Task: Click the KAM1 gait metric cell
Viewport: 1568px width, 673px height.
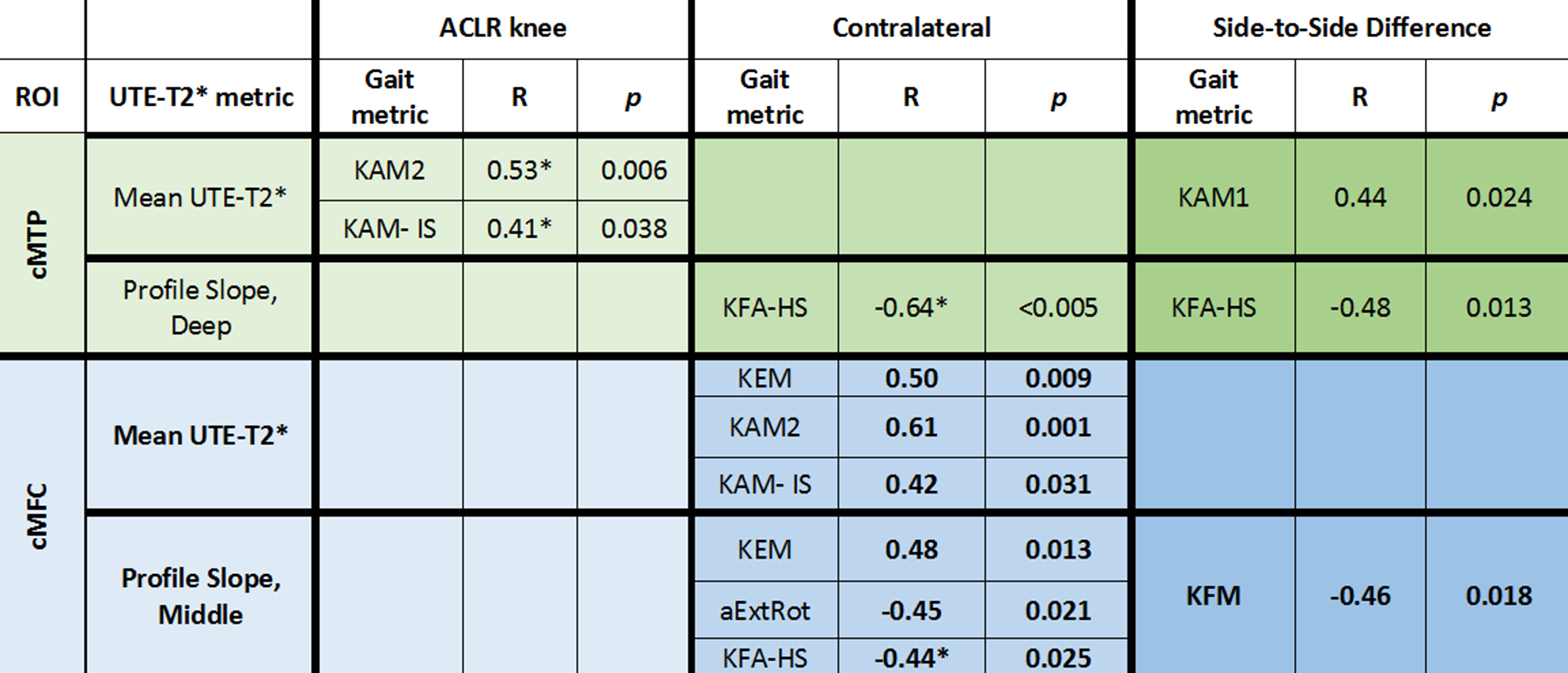Action: [1213, 197]
